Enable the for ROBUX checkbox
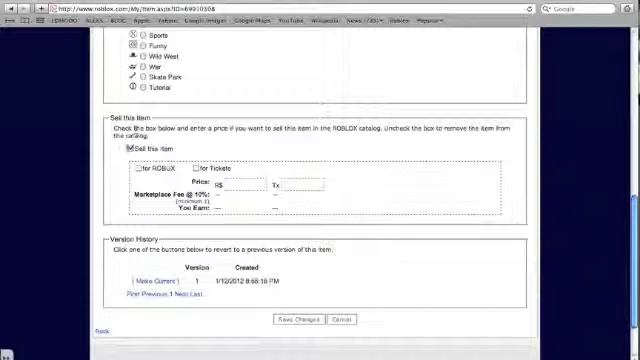Screen dimensions: 640x360 138,168
